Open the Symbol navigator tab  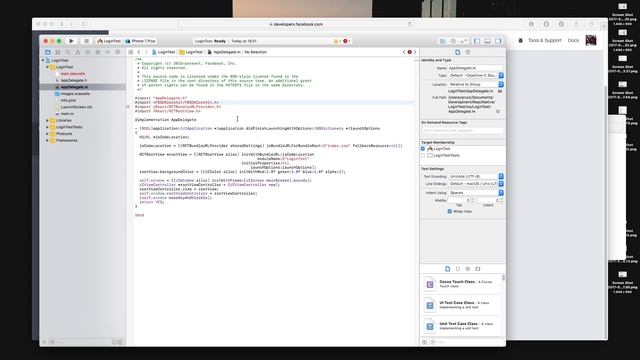pos(58,52)
